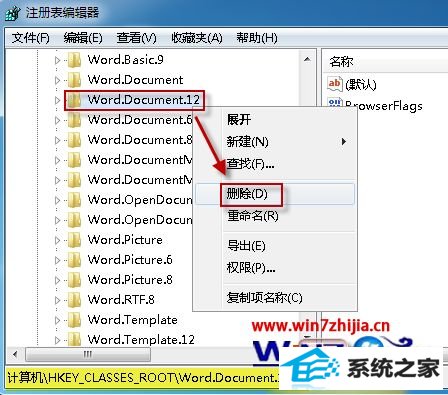The image size is (448, 395).
Task: Click the binary value icon beside BrowserFlags
Action: 335,102
